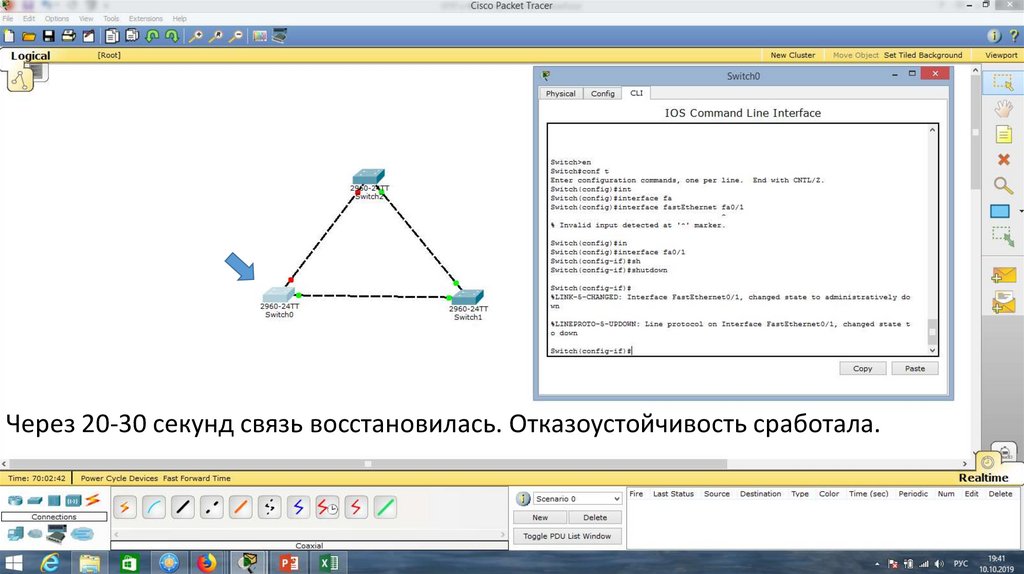Open the Edit menu

click(29, 18)
